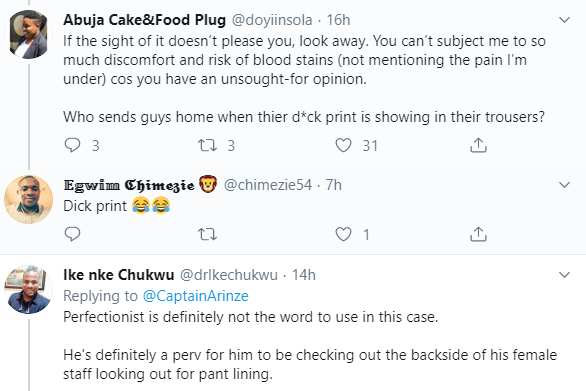Image resolution: width=586 pixels, height=391 pixels.
Task: Reply to Abuja Cake&Food Plug's tweet
Action: pos(73,145)
